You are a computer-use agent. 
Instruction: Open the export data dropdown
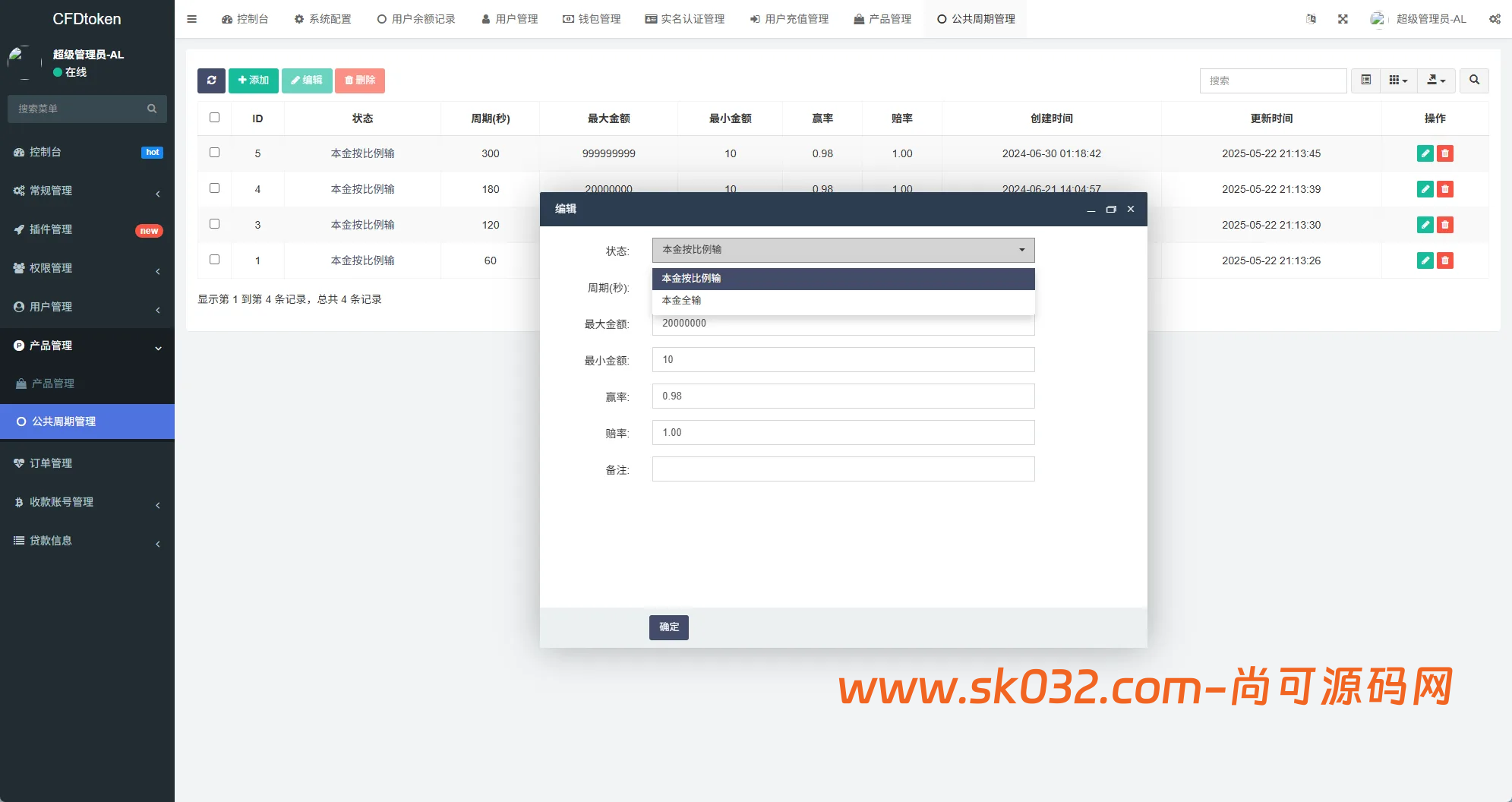pos(1436,81)
